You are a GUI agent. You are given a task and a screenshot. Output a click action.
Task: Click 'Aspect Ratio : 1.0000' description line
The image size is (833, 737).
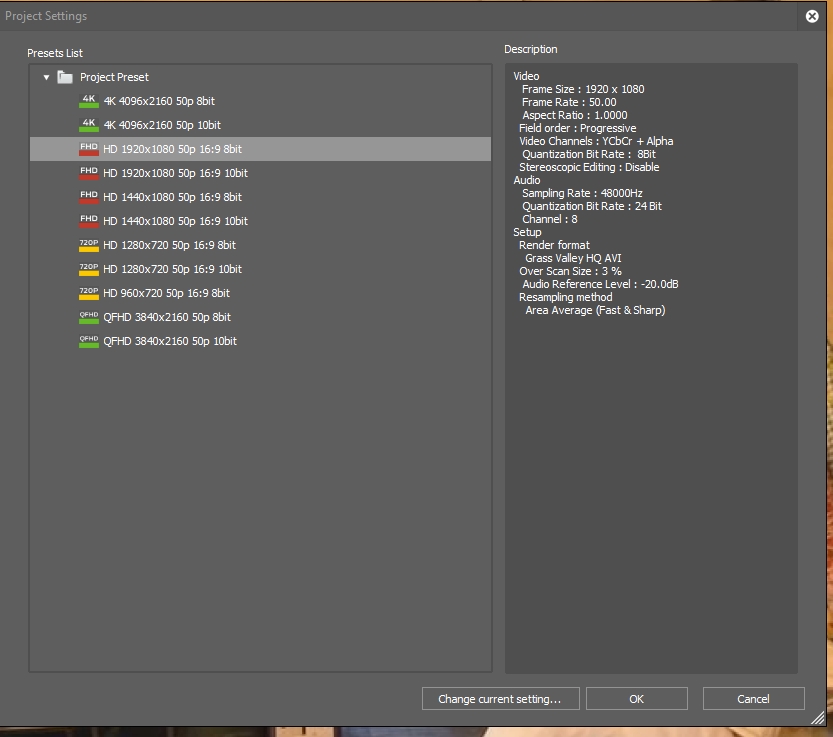click(574, 115)
